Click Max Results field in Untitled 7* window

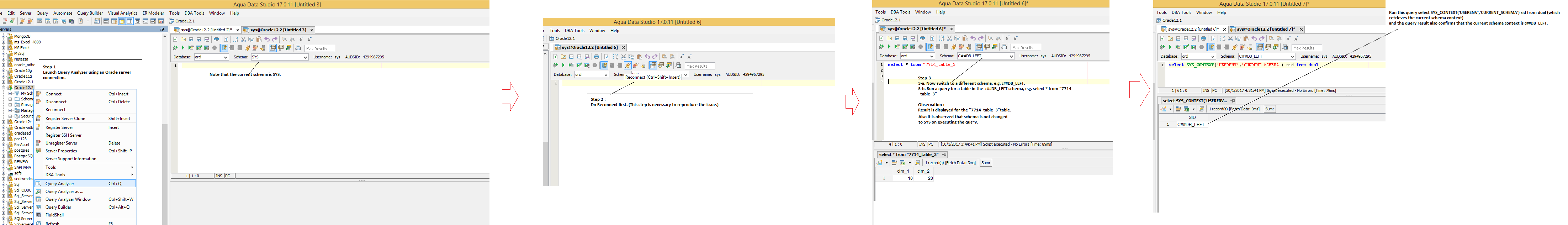pos(1307,48)
